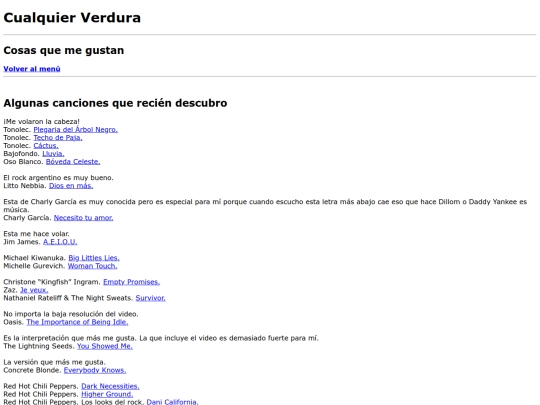Click the 'Cosas que me gustan' heading
The height and width of the screenshot is (405, 540).
tap(64, 50)
